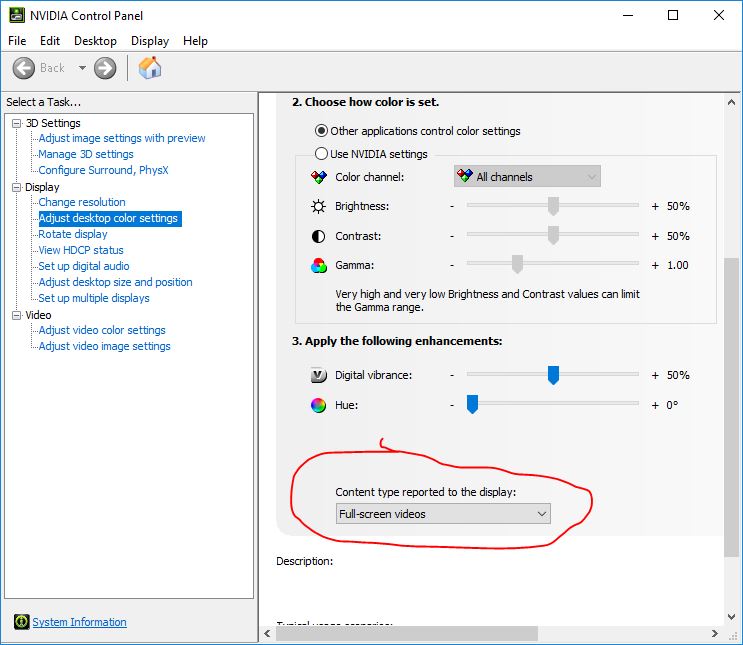Decrease Hue with the minus sign
The image size is (743, 645).
(x=452, y=405)
